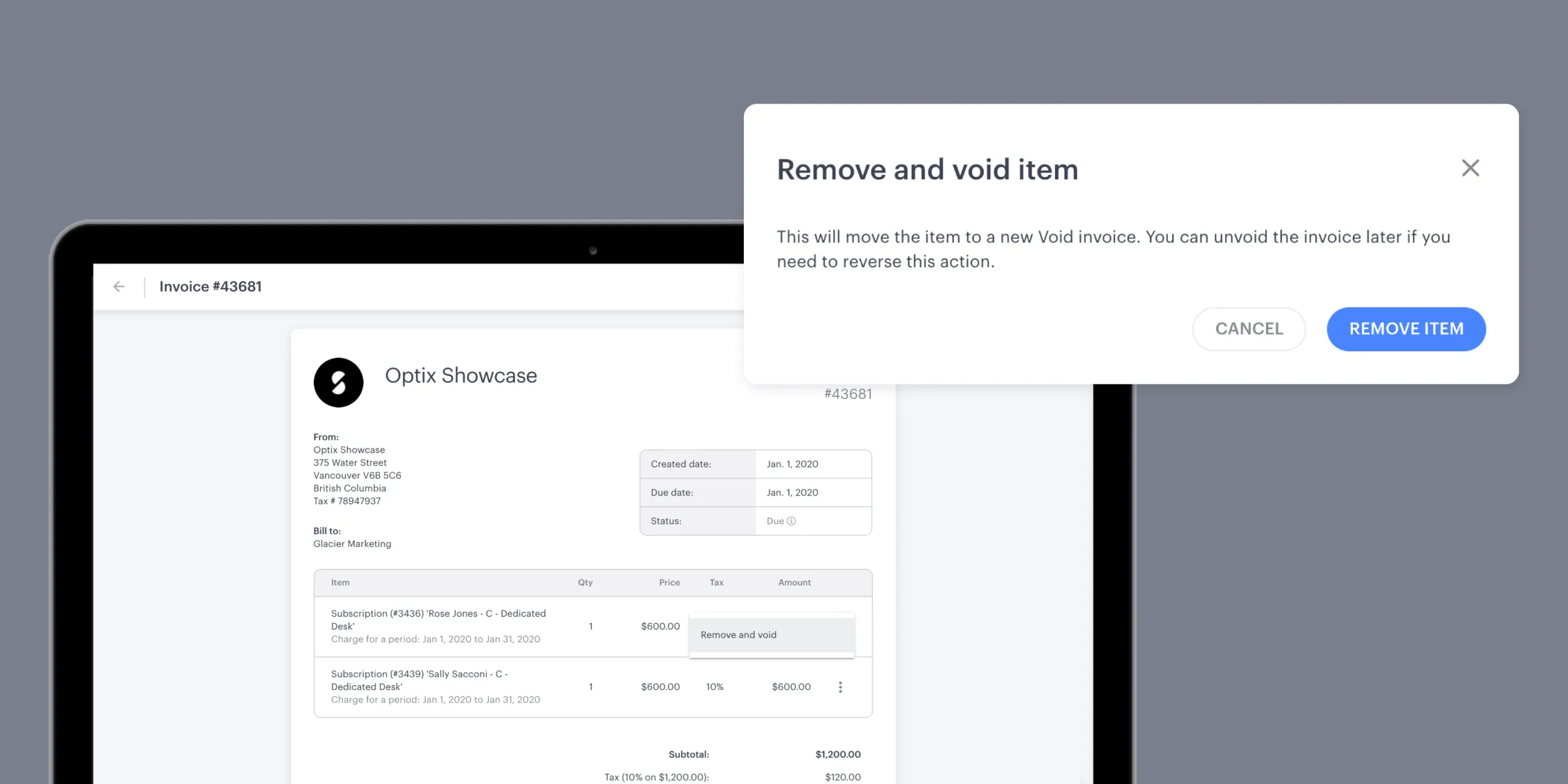Open options menu for Sally Sacconi subscription
Image resolution: width=1568 pixels, height=784 pixels.
pyautogui.click(x=840, y=687)
